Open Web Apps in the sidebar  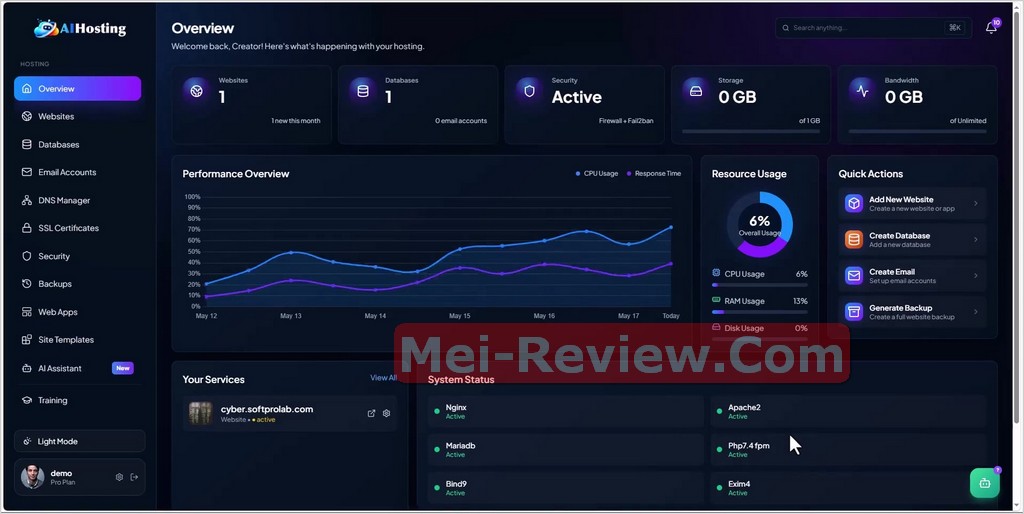(x=78, y=312)
